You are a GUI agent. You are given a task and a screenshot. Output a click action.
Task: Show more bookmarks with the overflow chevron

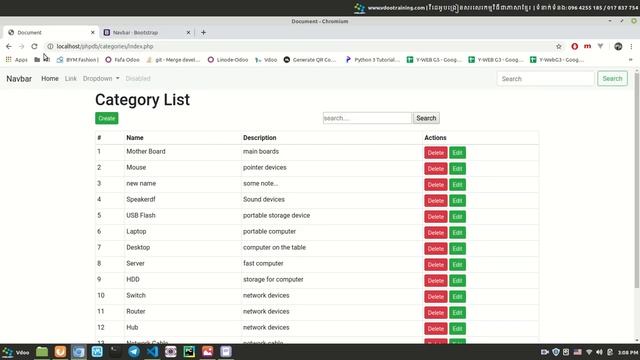click(631, 60)
